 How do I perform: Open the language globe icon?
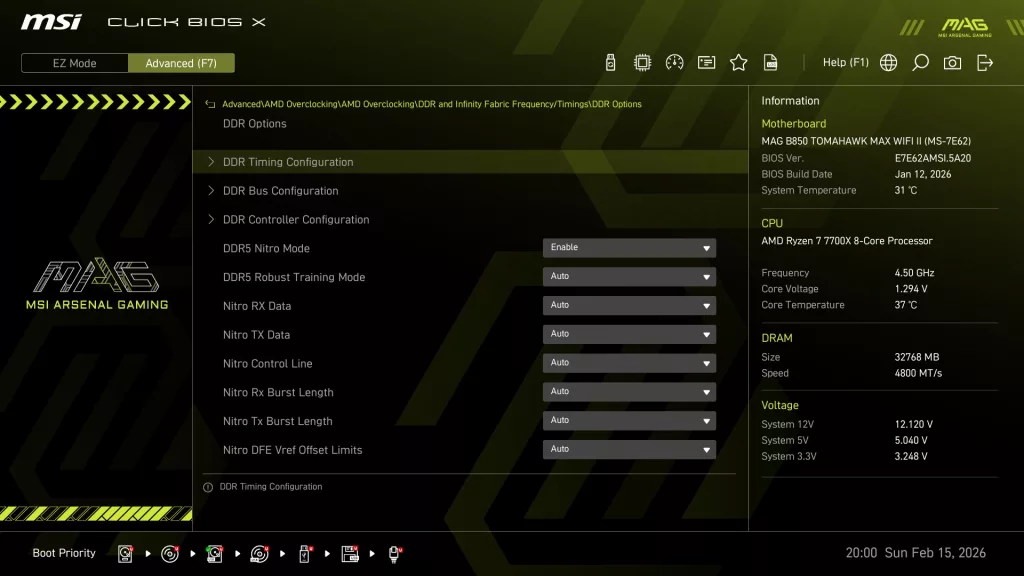(x=887, y=61)
